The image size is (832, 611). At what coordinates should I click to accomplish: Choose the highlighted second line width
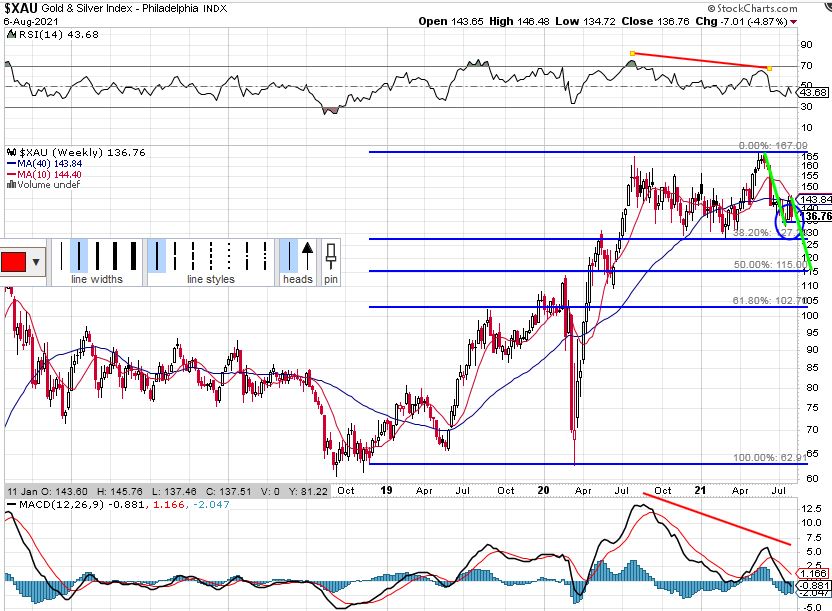(80, 256)
